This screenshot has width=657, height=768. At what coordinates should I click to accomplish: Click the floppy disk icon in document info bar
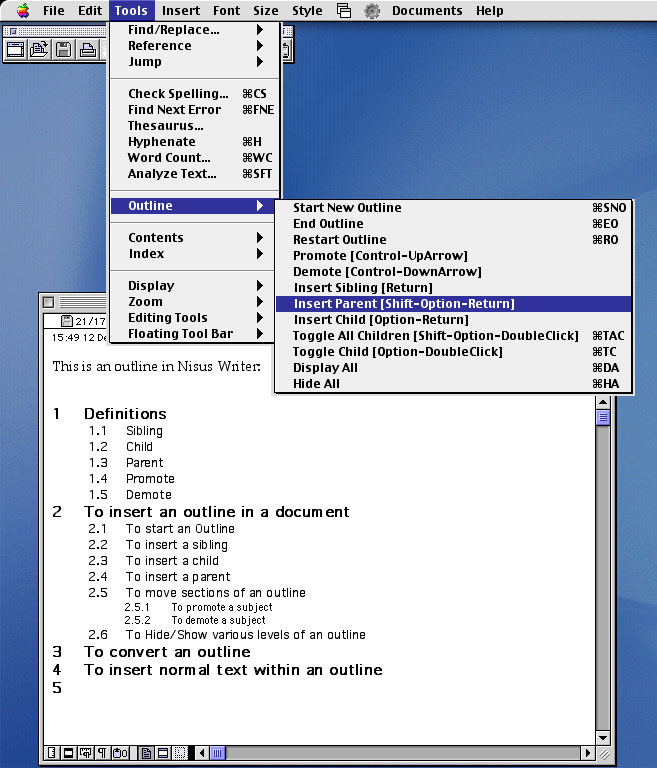[x=67, y=321]
